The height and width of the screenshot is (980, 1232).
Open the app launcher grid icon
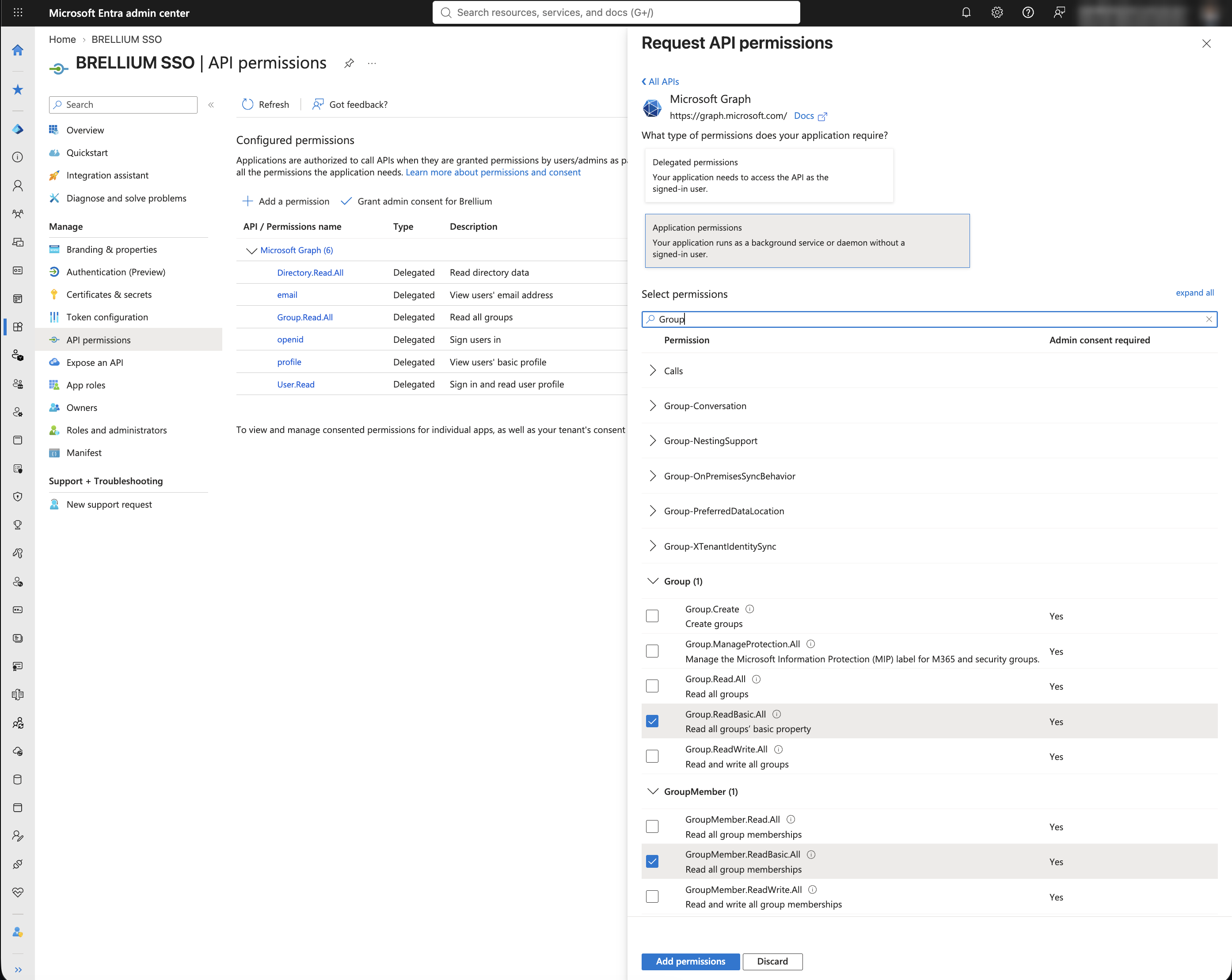[x=18, y=12]
